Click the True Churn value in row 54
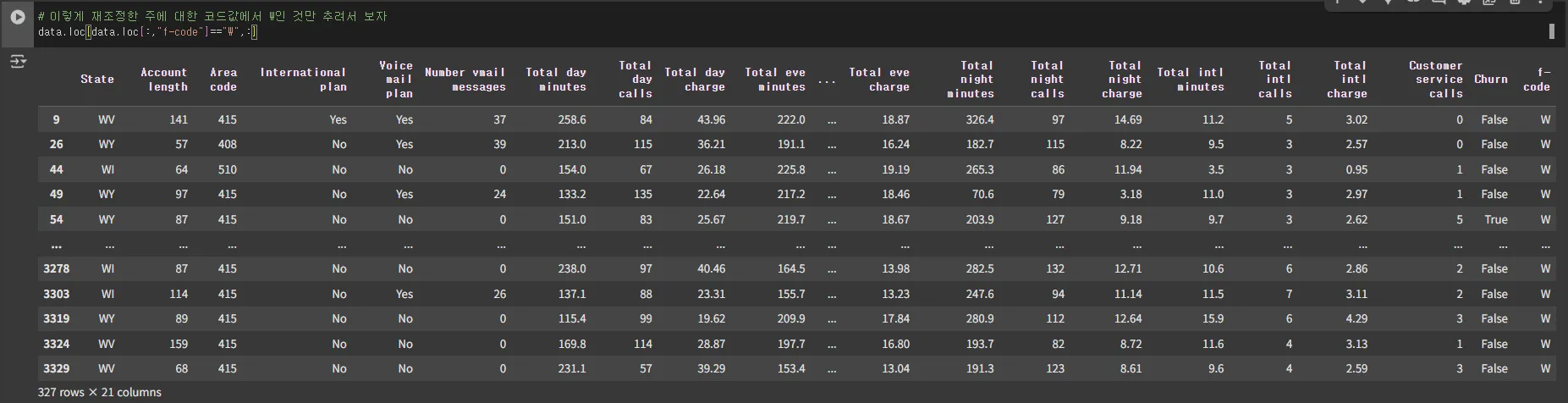The width and height of the screenshot is (1568, 403). [1495, 219]
